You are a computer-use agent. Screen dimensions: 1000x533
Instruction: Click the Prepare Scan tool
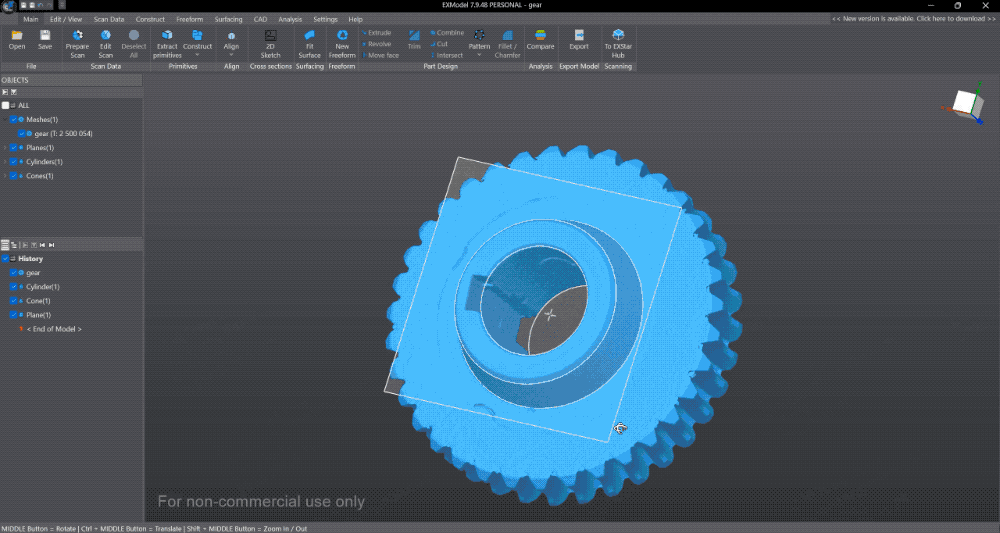(x=77, y=43)
